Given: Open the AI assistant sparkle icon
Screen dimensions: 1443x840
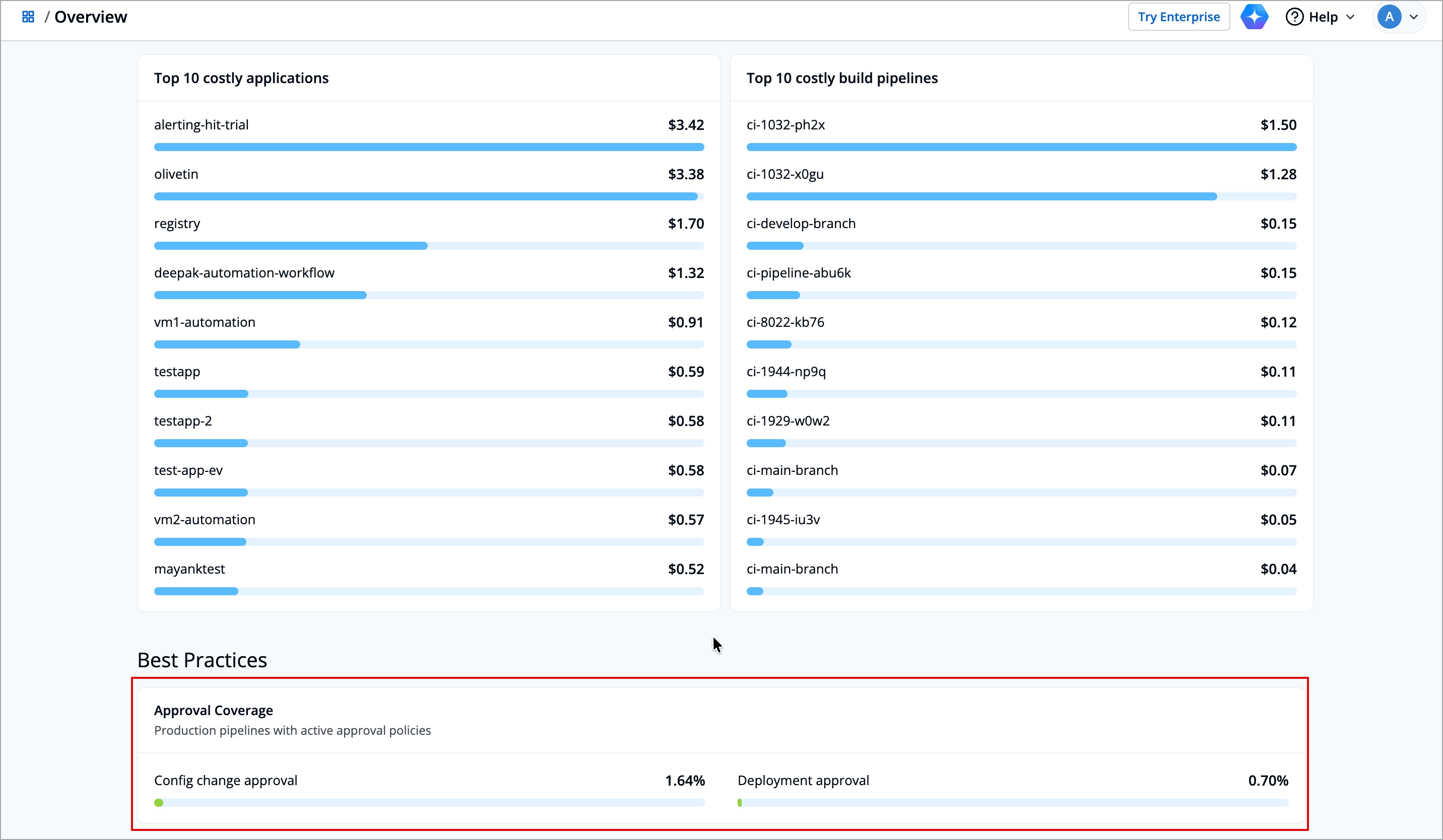Looking at the screenshot, I should pos(1254,17).
